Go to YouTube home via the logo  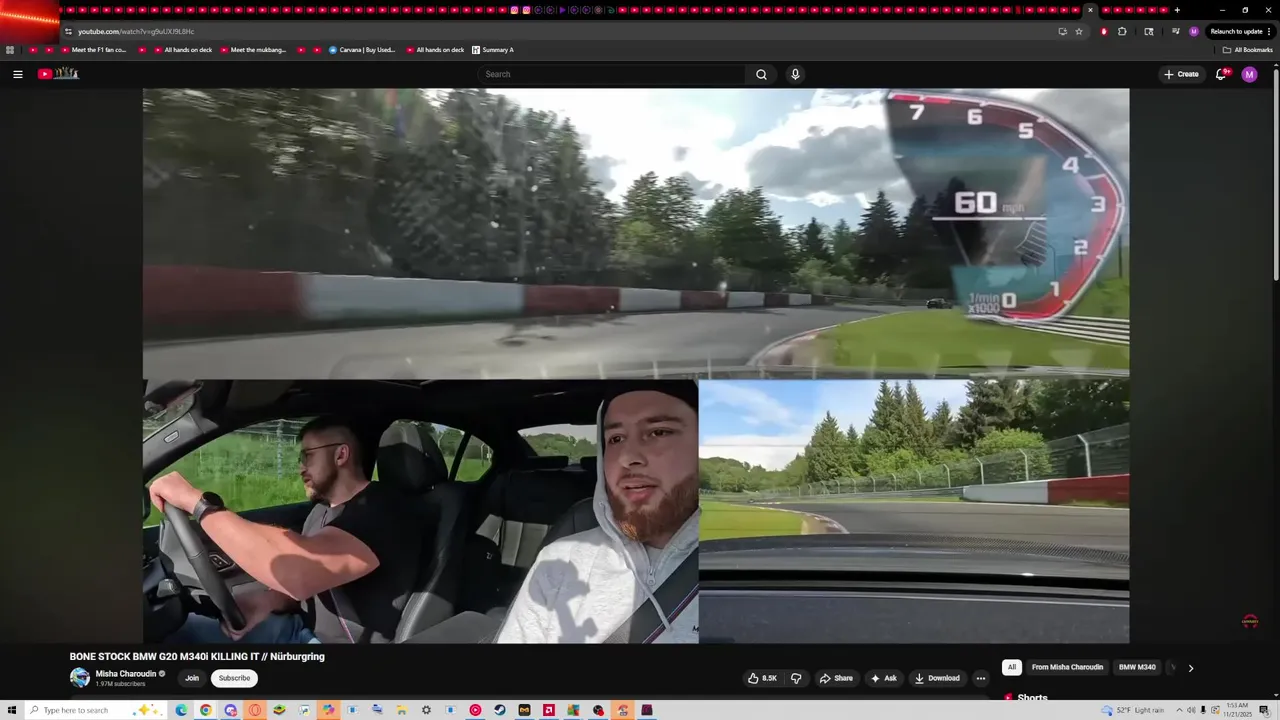point(58,73)
